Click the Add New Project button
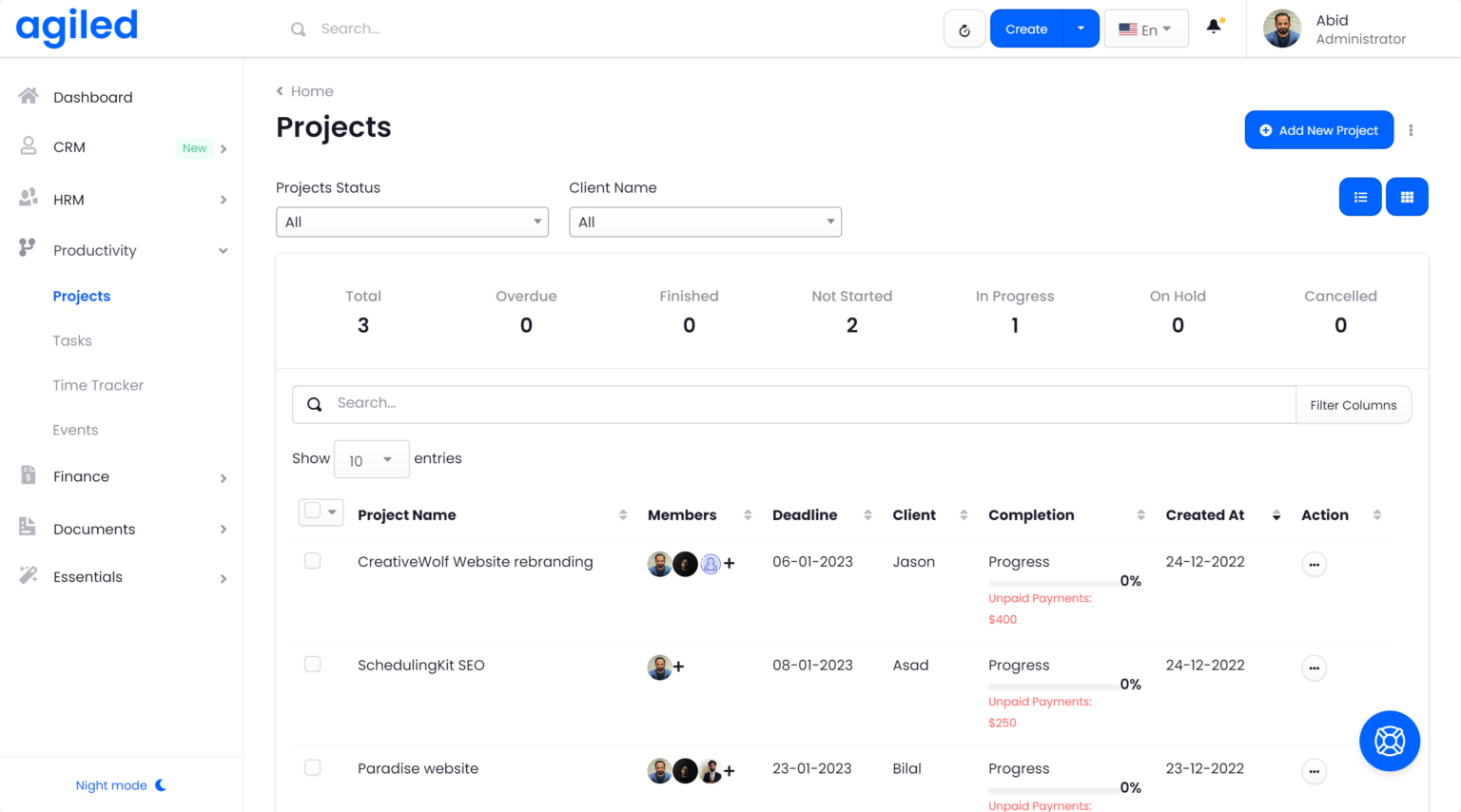 [x=1318, y=130]
